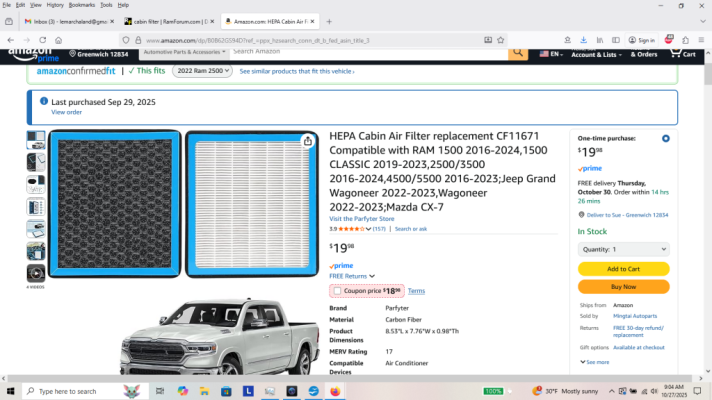The image size is (712, 400).
Task: Select the first product thumbnail
Action: click(x=35, y=140)
